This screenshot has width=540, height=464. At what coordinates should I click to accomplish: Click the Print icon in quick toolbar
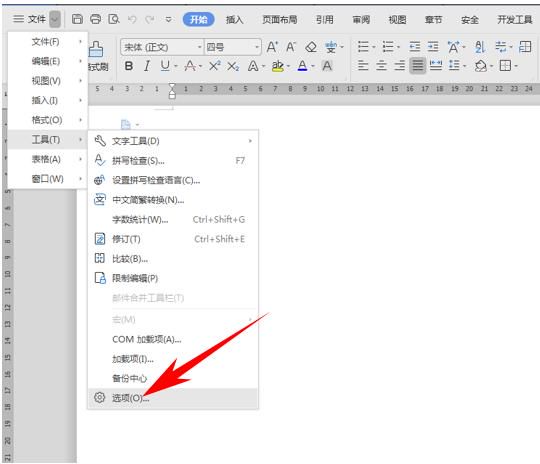coord(95,19)
